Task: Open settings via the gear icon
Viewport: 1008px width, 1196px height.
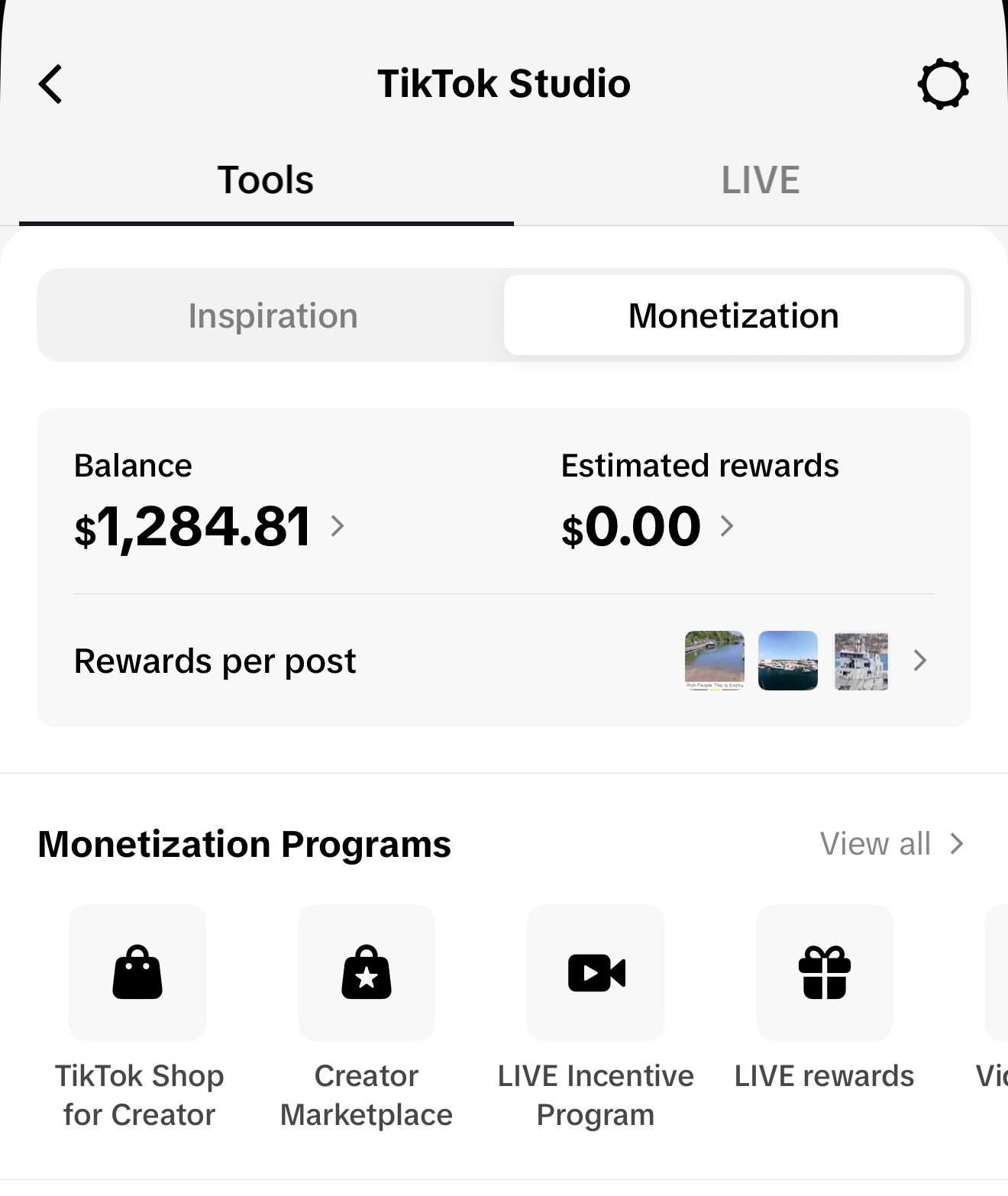Action: tap(943, 84)
